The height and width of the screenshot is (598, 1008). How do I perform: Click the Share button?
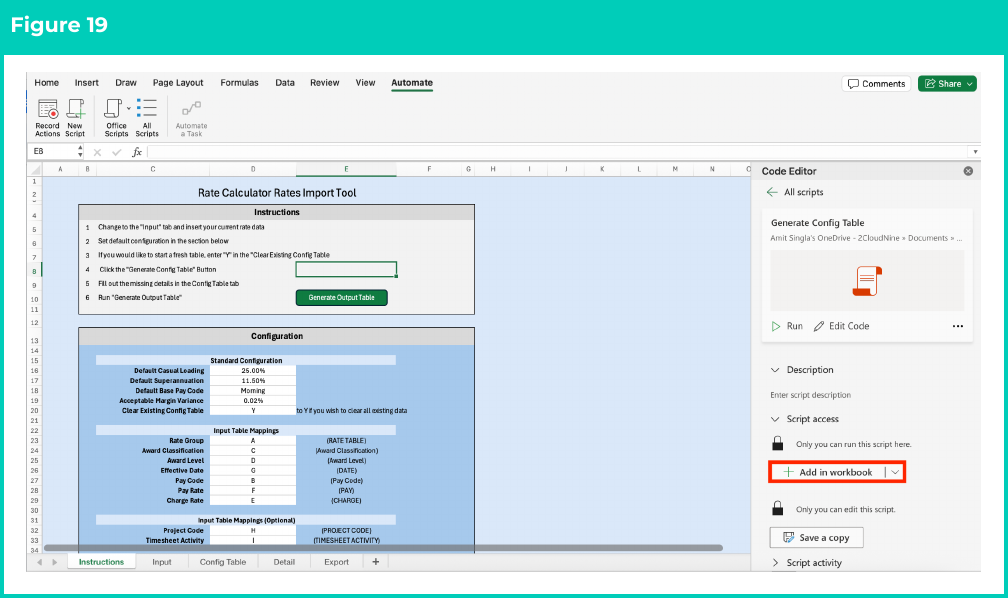(947, 84)
